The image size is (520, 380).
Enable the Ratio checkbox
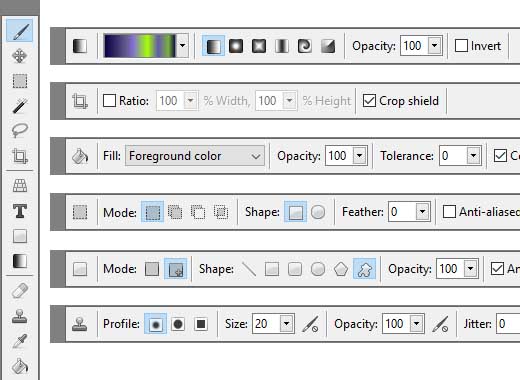(x=109, y=100)
